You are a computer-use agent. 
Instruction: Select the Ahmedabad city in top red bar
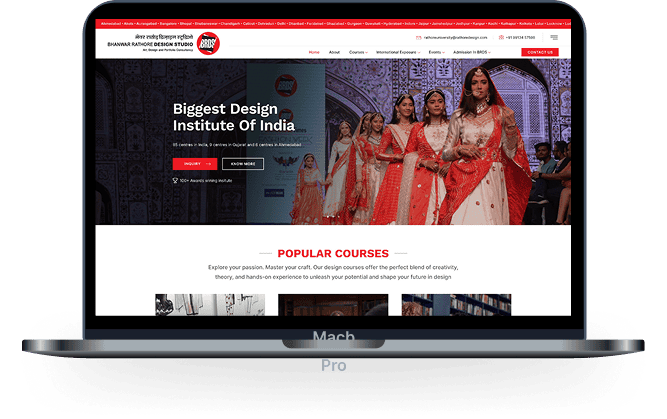click(108, 21)
